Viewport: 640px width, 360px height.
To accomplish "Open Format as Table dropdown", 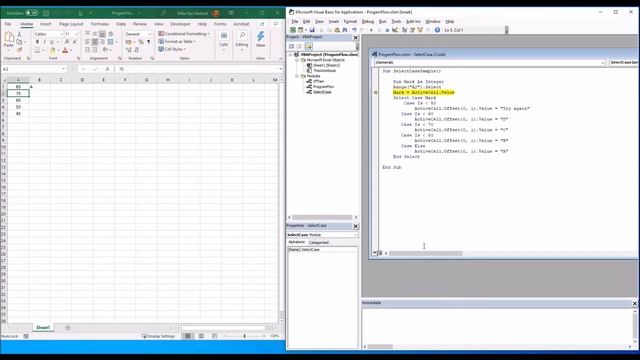I will tap(177, 41).
